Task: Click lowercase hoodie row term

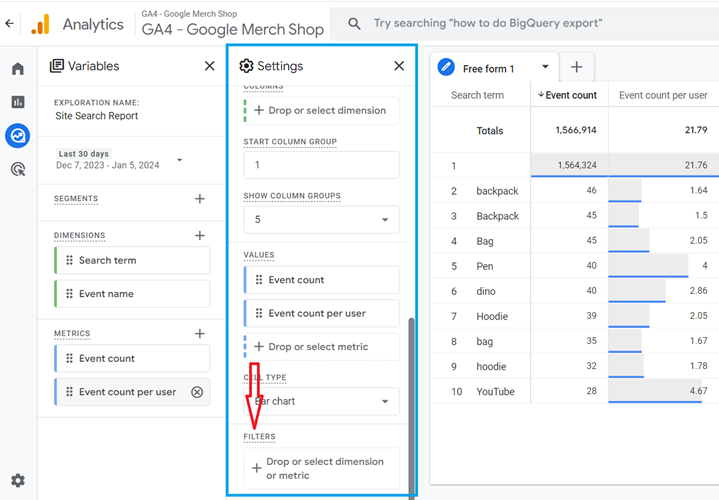Action: click(491, 367)
